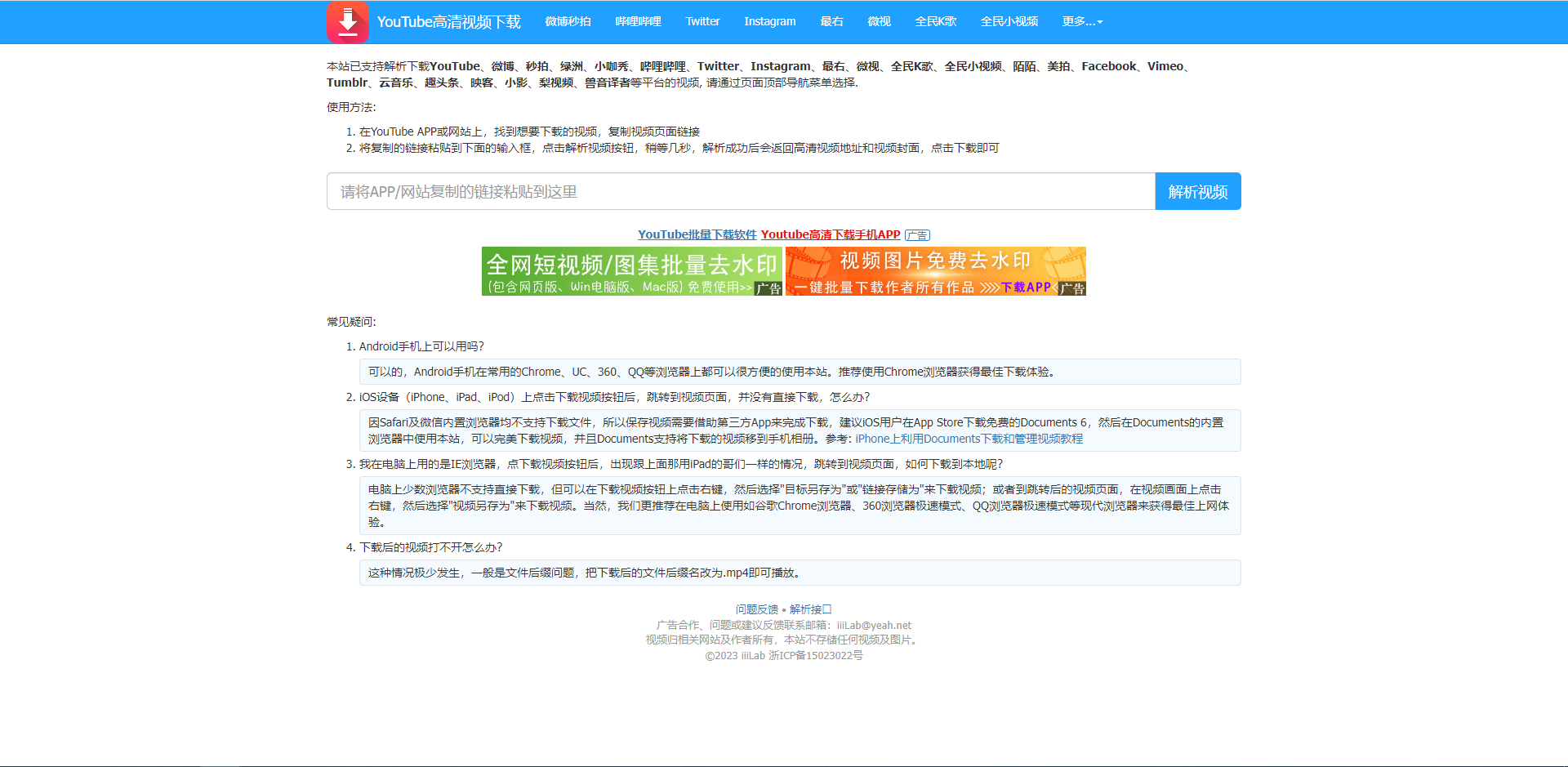This screenshot has width=1568, height=767.
Task: Click the 使用方法: heading text
Action: [351, 107]
